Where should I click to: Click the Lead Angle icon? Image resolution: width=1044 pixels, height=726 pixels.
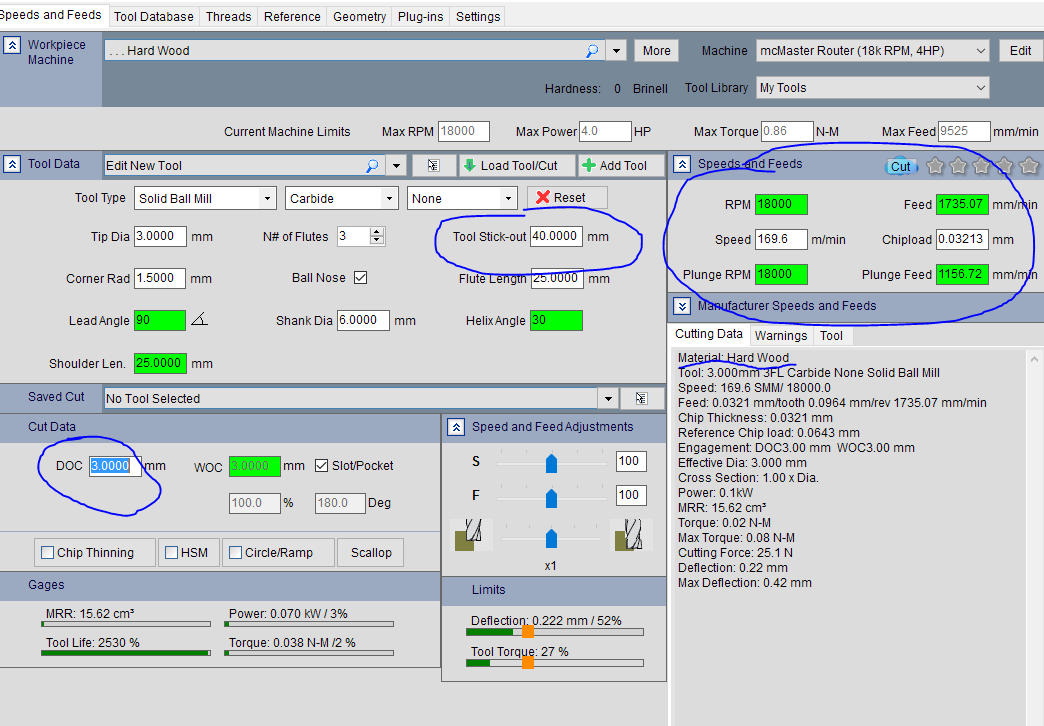[200, 320]
